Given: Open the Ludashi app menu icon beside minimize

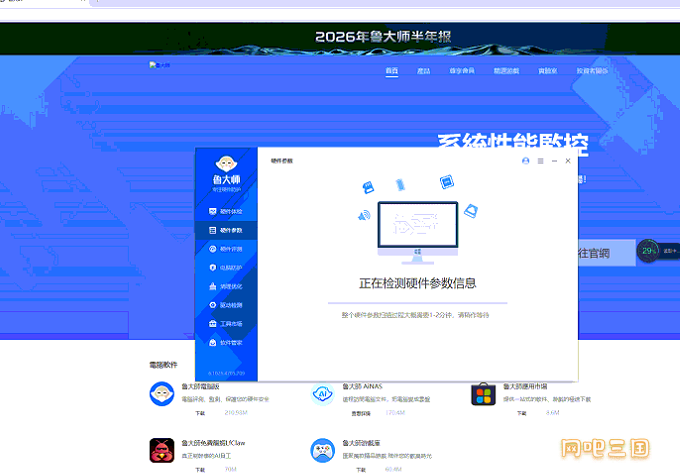Looking at the screenshot, I should [540, 161].
